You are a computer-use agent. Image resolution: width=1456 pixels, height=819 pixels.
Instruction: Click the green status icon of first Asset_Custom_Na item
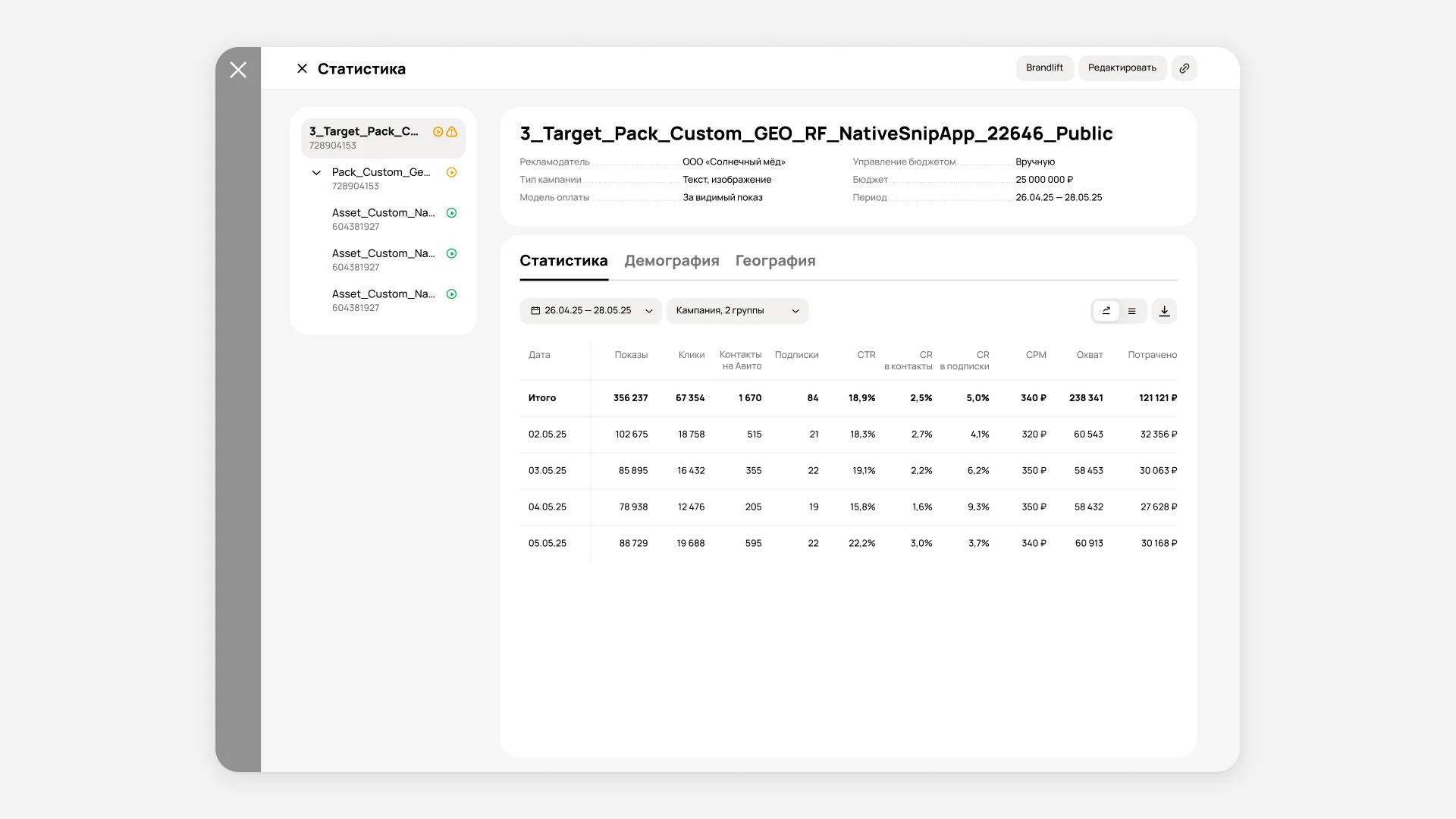coord(451,213)
